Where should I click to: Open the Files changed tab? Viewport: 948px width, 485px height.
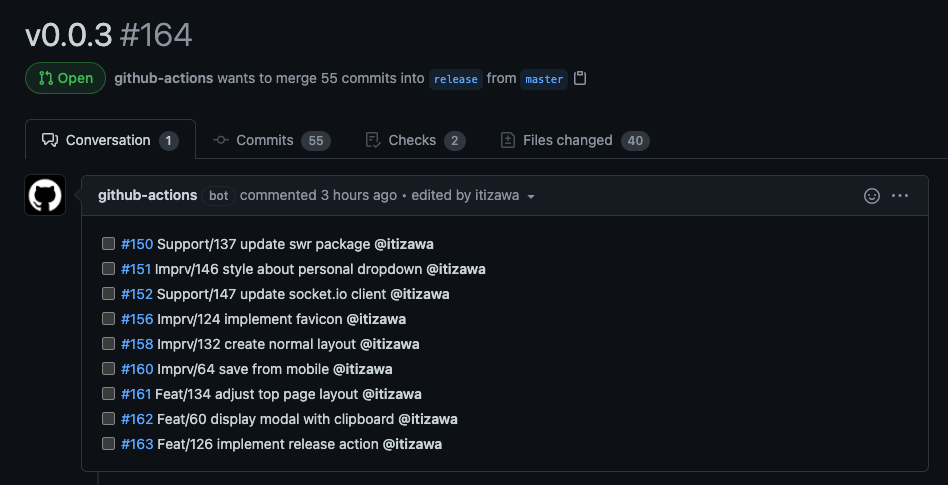click(x=575, y=140)
